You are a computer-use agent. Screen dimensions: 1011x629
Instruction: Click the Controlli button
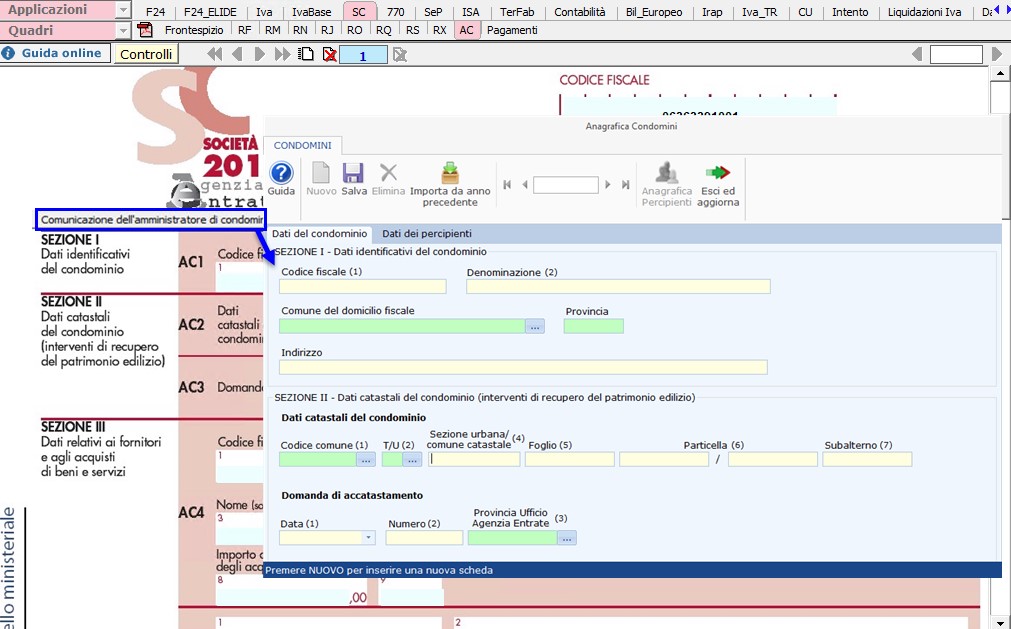146,54
